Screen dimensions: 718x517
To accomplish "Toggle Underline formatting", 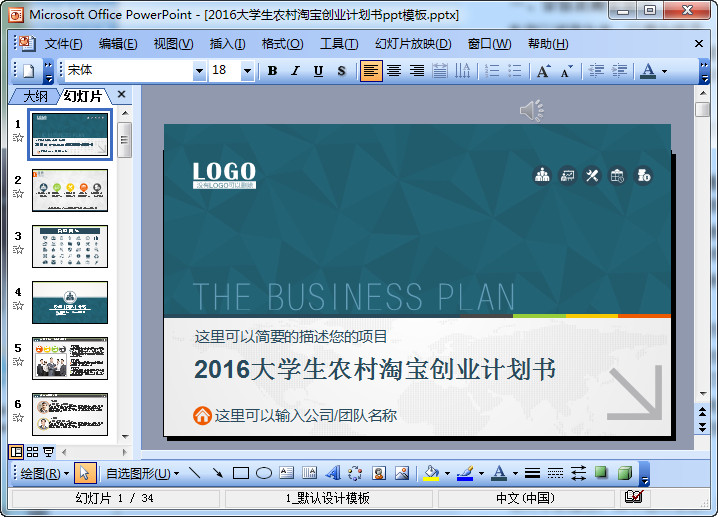I will point(318,71).
